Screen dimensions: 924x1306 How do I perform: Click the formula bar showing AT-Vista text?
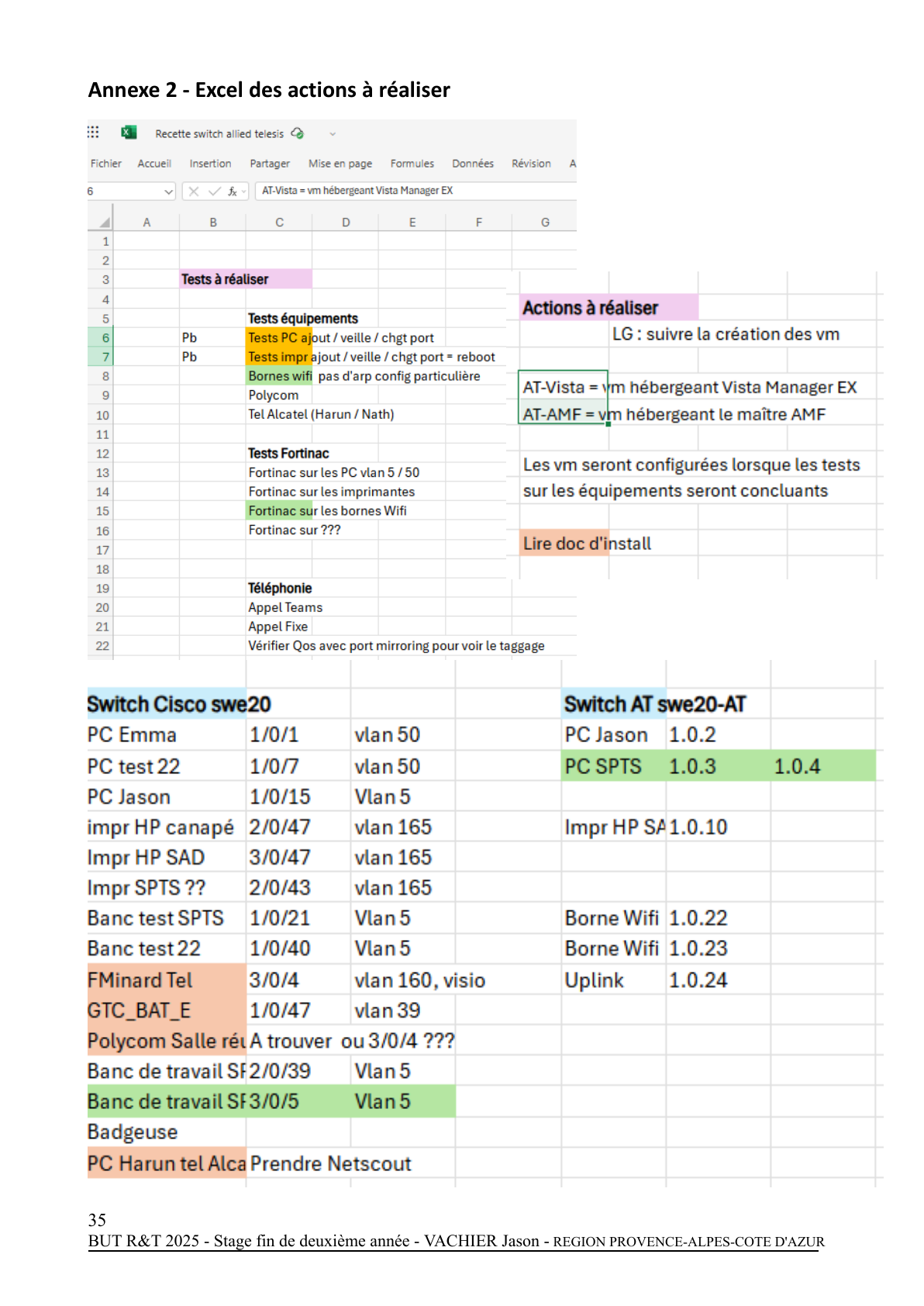(x=415, y=191)
